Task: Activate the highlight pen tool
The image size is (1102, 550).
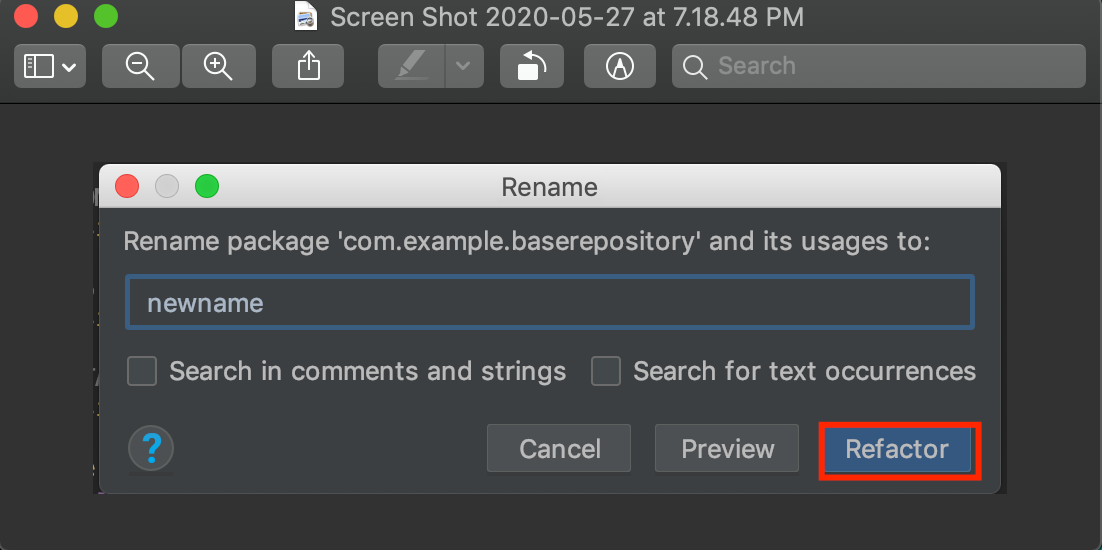Action: (x=411, y=66)
